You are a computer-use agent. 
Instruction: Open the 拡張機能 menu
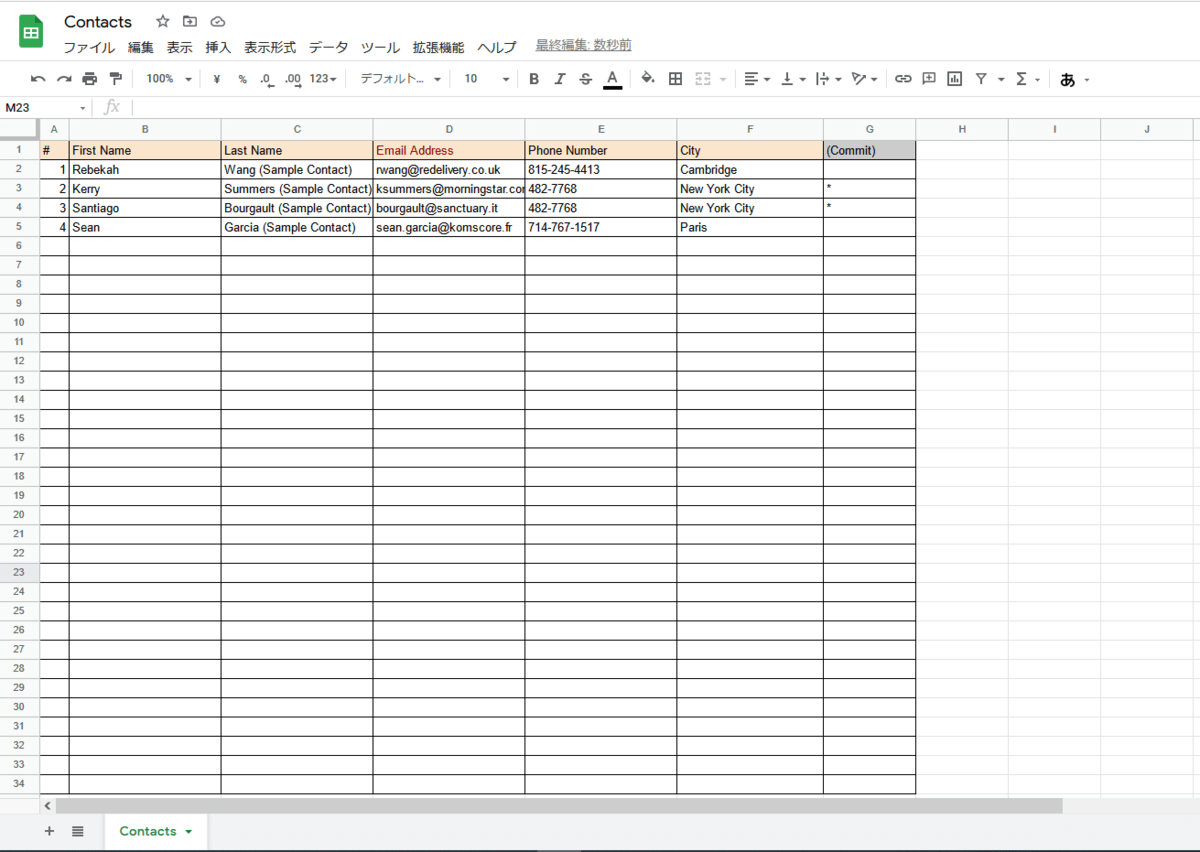438,47
